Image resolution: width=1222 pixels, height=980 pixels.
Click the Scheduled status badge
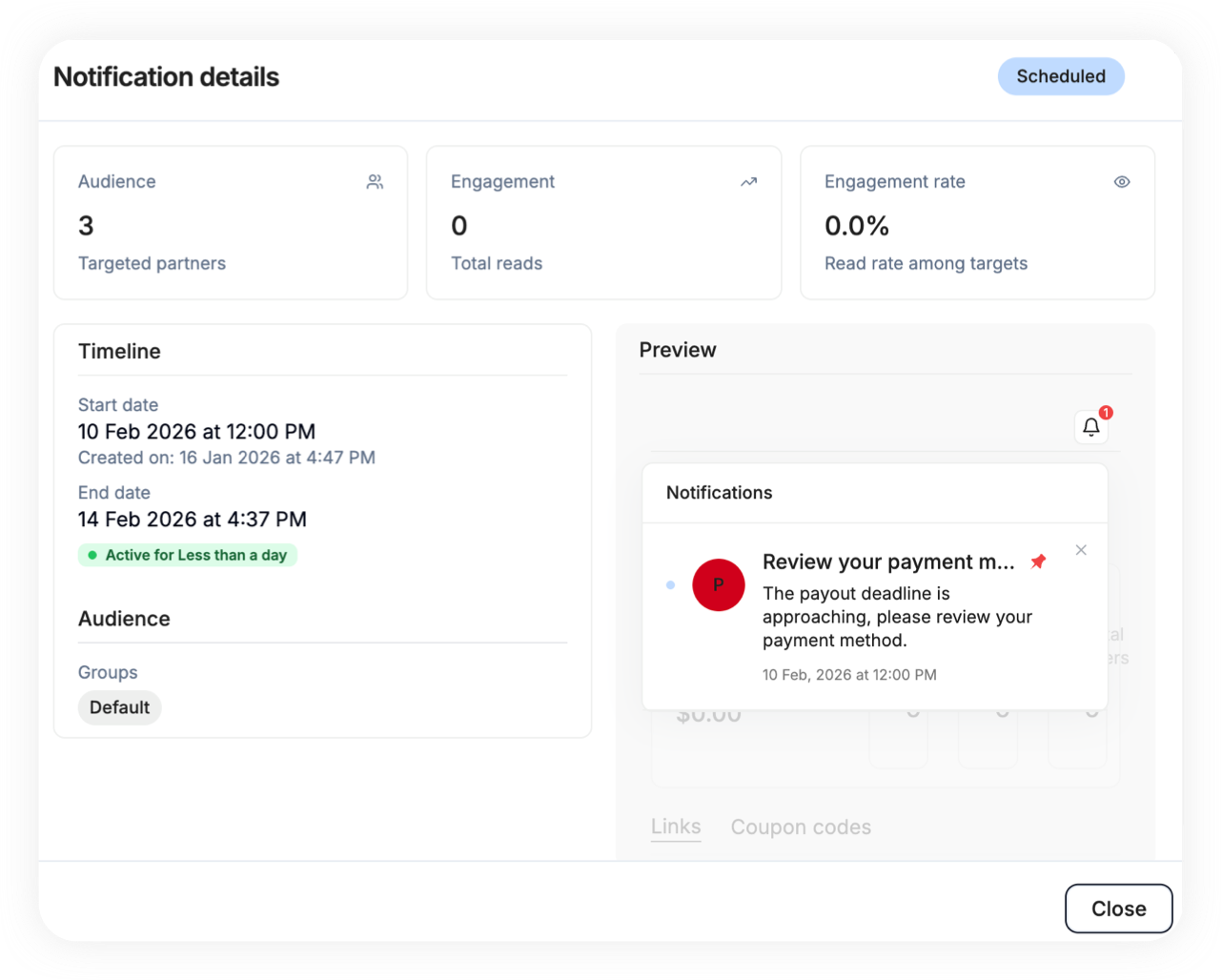(1060, 77)
